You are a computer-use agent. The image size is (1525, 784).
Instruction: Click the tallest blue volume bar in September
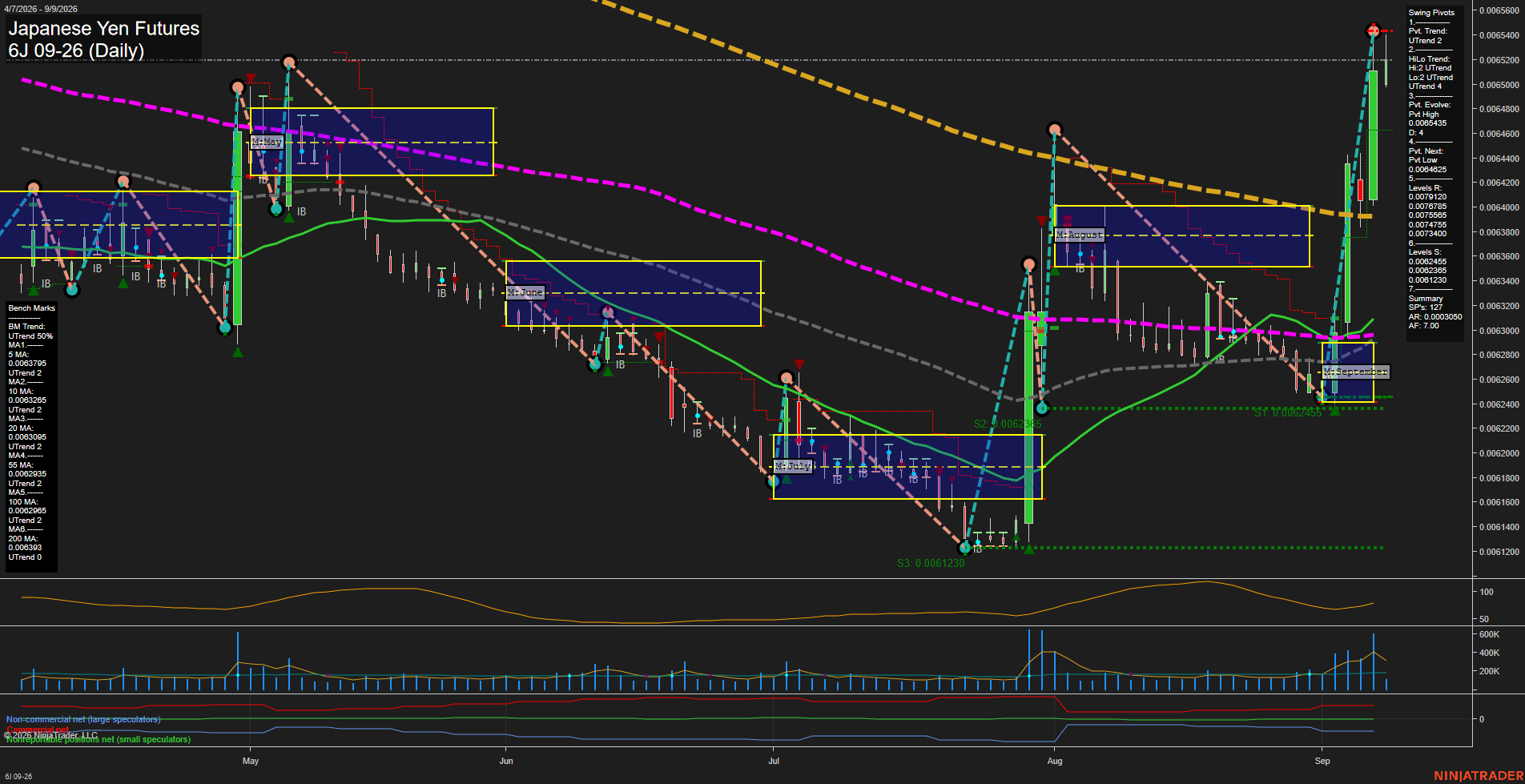click(1373, 662)
